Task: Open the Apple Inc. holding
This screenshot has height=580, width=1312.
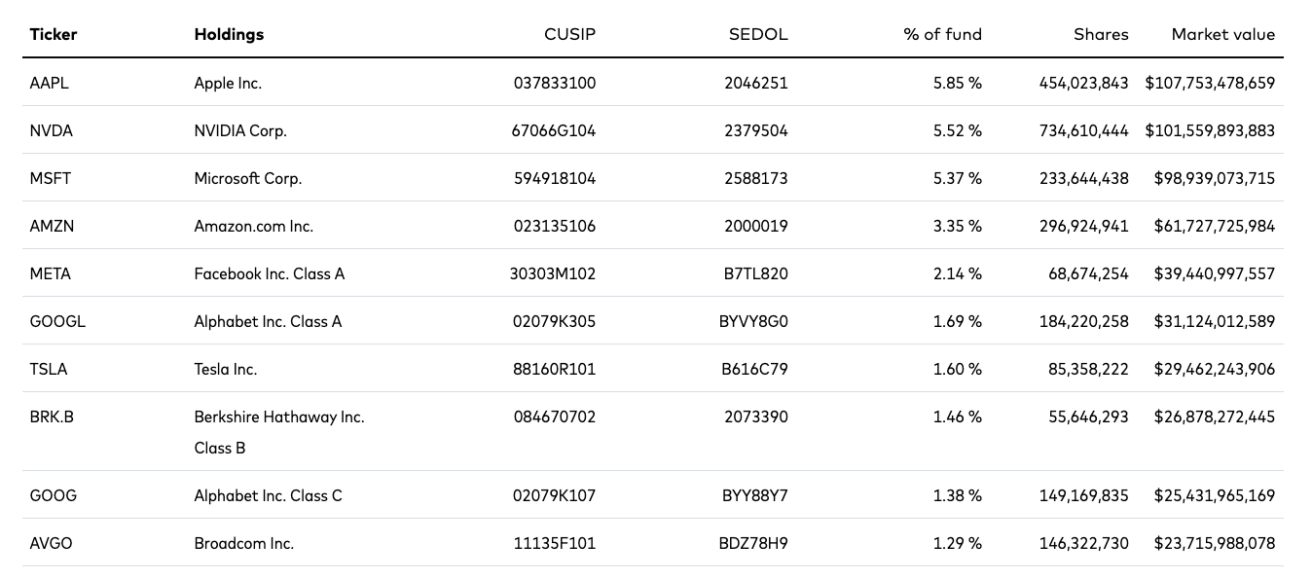Action: coord(228,83)
